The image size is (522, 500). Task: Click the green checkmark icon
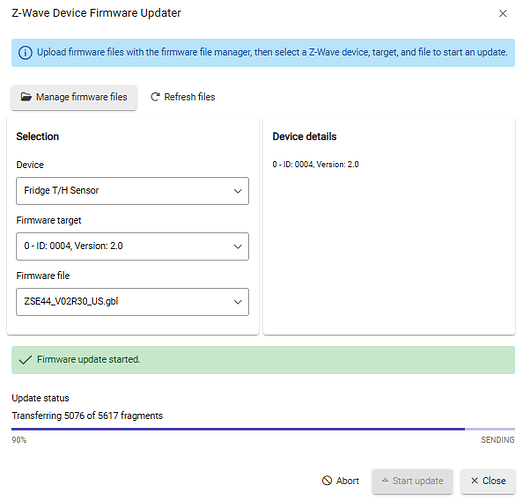coord(25,360)
